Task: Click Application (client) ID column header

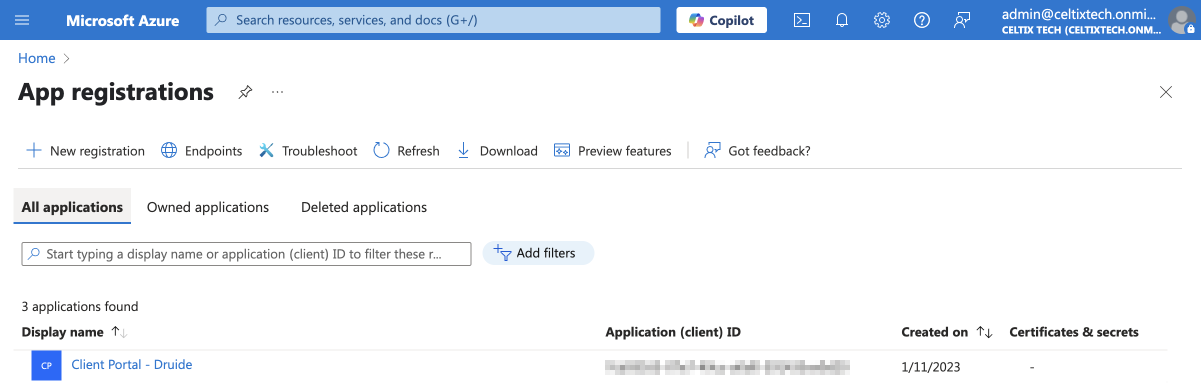Action: 673,332
